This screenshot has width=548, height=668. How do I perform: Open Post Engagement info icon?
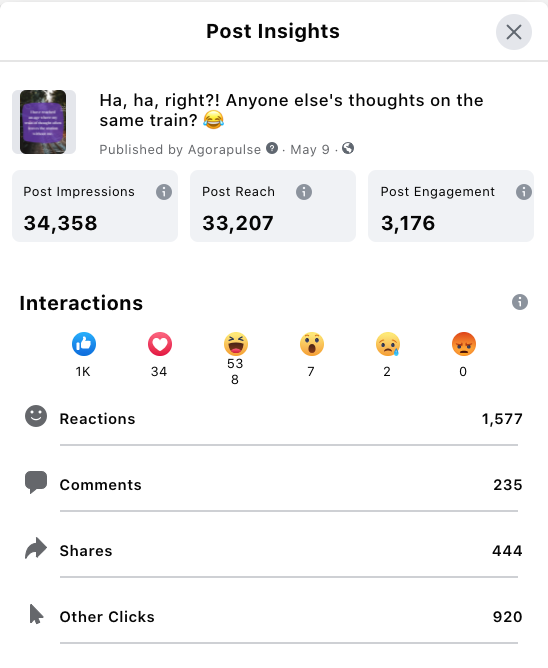pos(524,192)
